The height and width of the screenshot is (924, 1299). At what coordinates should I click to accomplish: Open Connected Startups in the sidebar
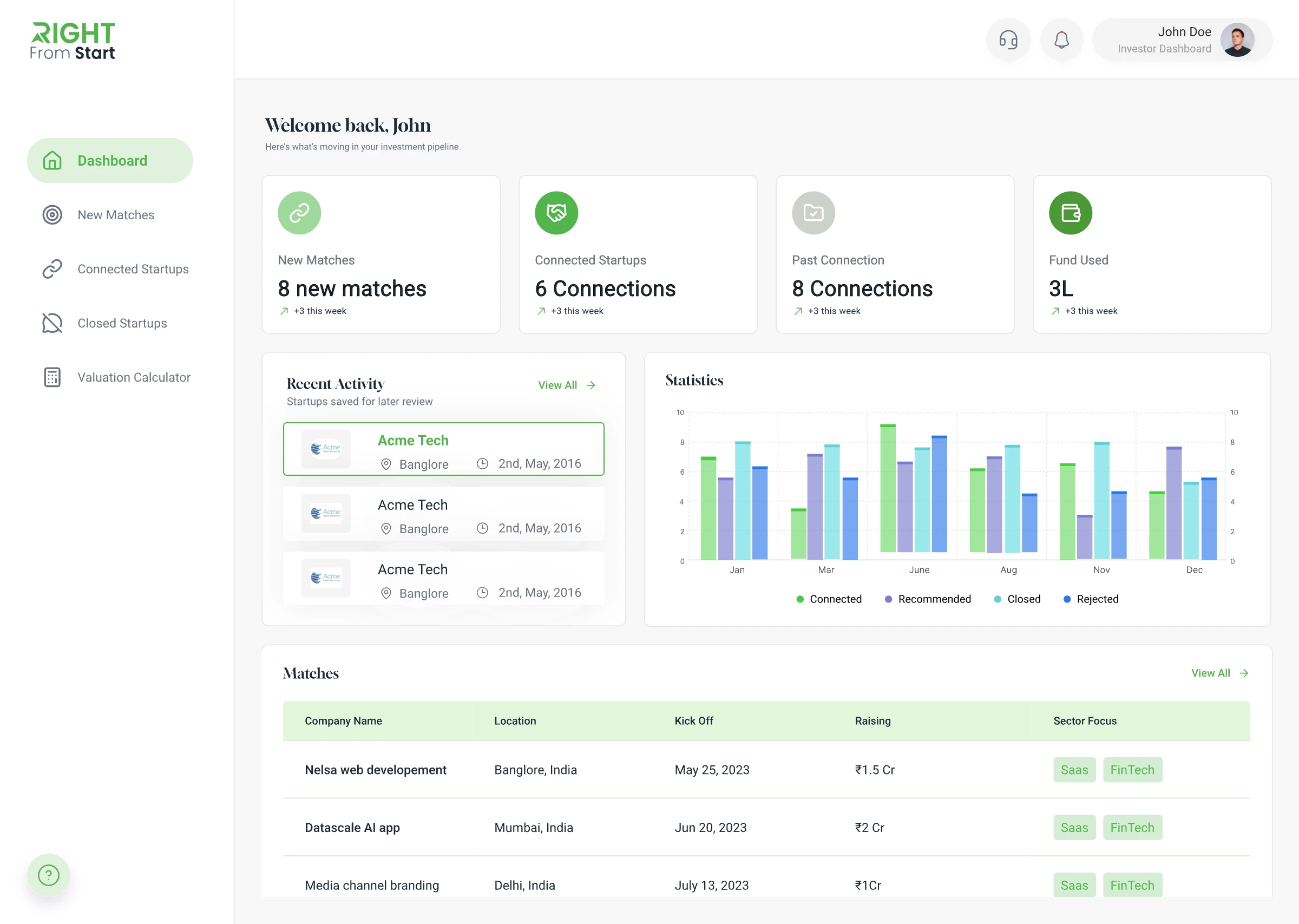(115, 269)
